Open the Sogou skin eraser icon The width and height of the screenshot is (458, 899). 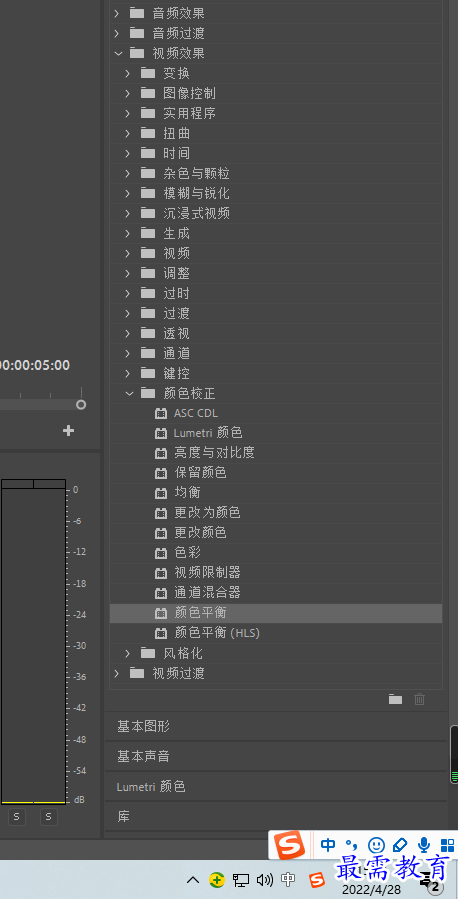[400, 845]
